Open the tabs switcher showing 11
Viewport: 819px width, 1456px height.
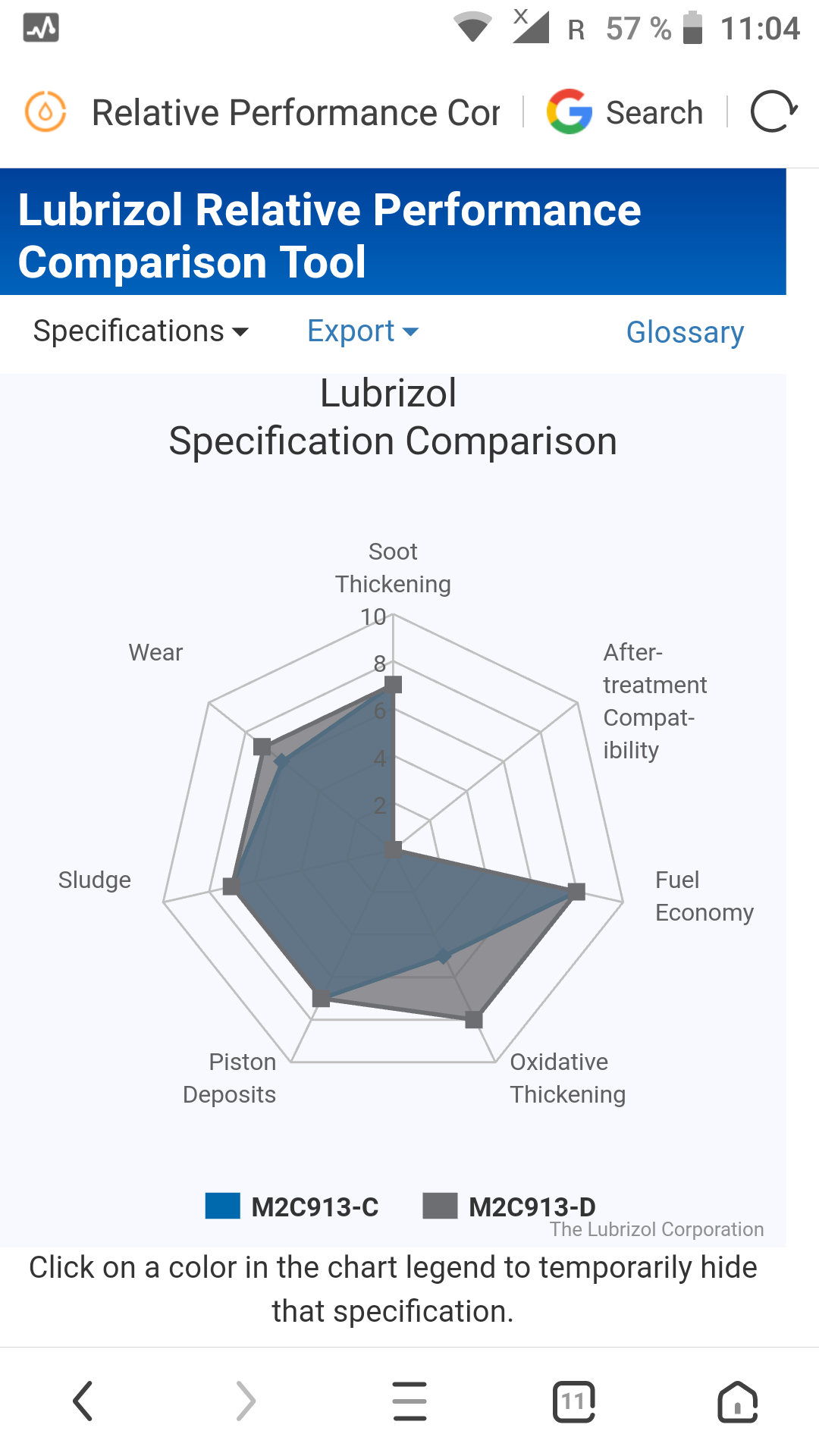tap(573, 1401)
